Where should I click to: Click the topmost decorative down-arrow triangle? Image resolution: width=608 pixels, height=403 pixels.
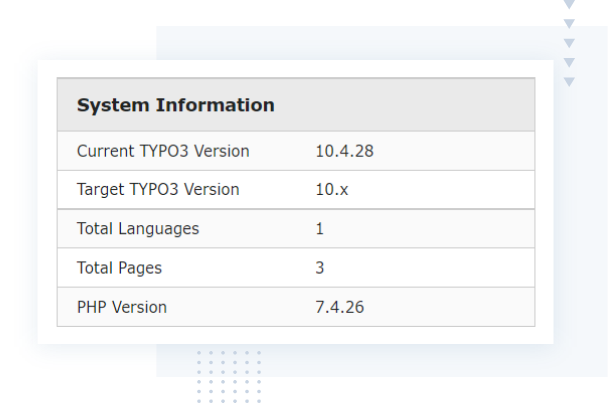point(569,5)
